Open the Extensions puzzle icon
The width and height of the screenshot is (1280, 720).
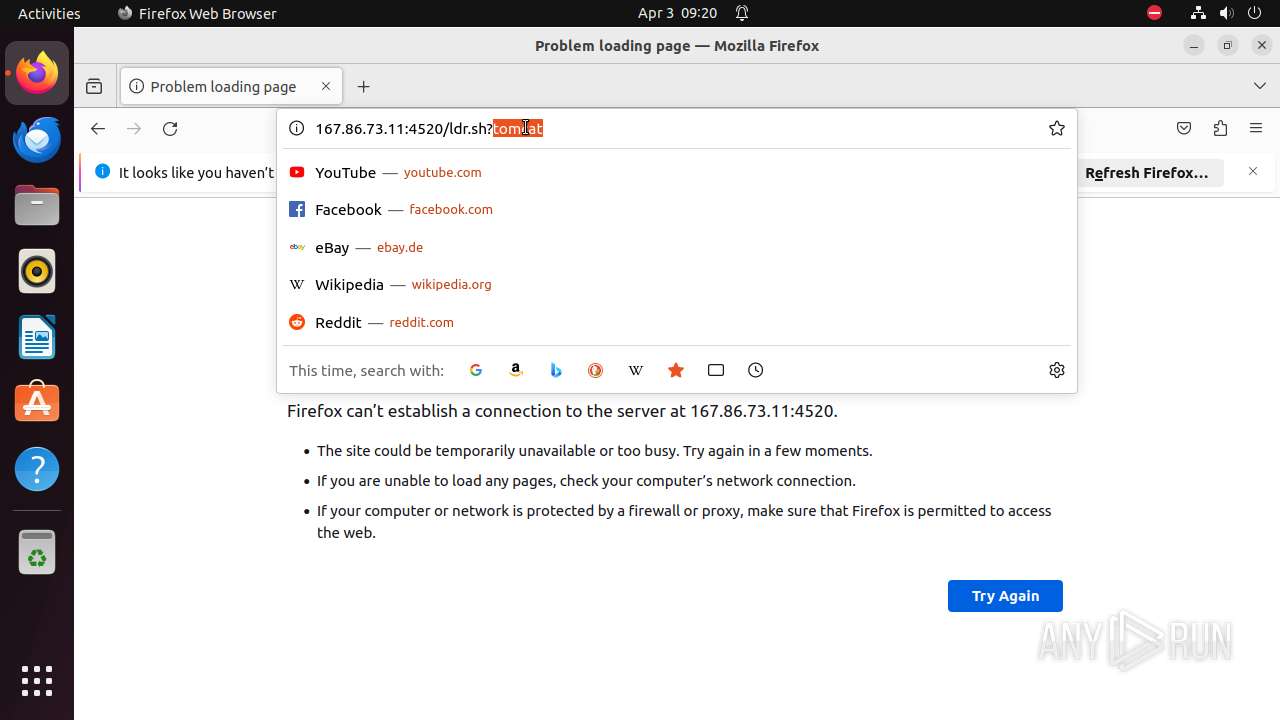[1220, 128]
